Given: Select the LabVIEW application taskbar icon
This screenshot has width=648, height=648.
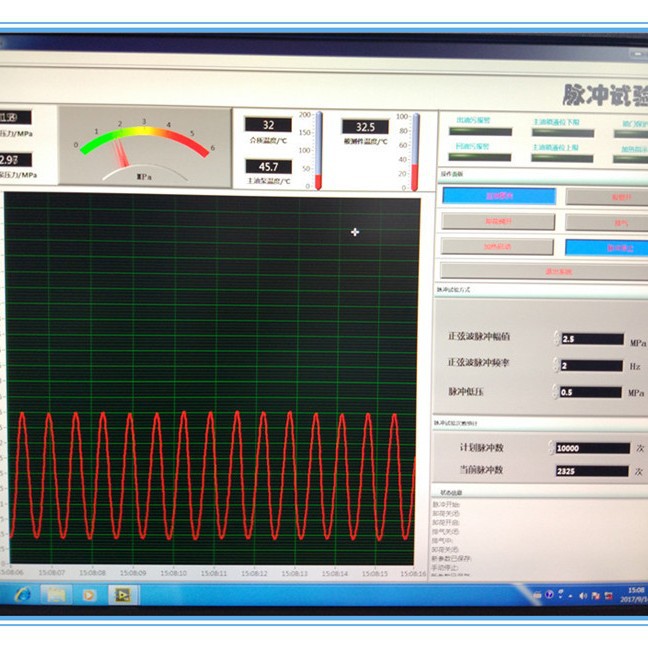Looking at the screenshot, I should pyautogui.click(x=122, y=595).
